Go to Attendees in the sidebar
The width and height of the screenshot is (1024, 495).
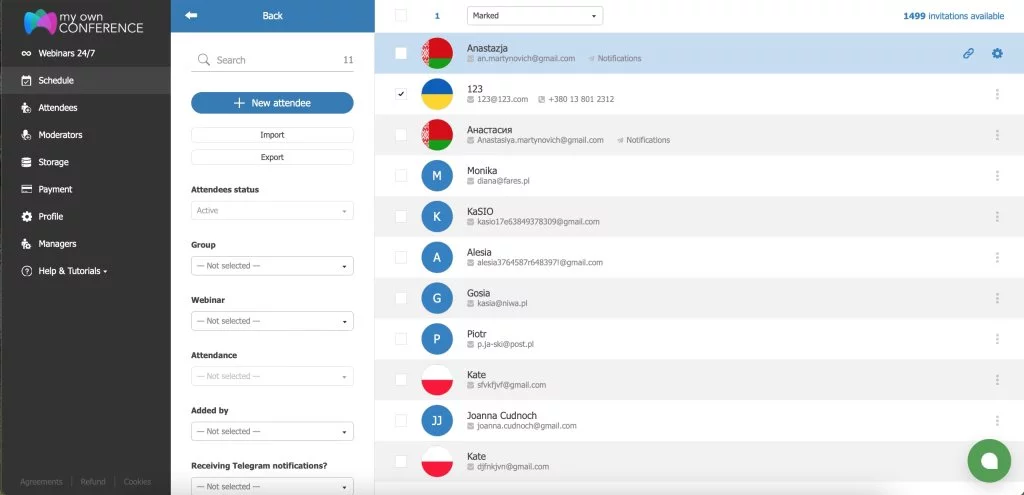57,108
